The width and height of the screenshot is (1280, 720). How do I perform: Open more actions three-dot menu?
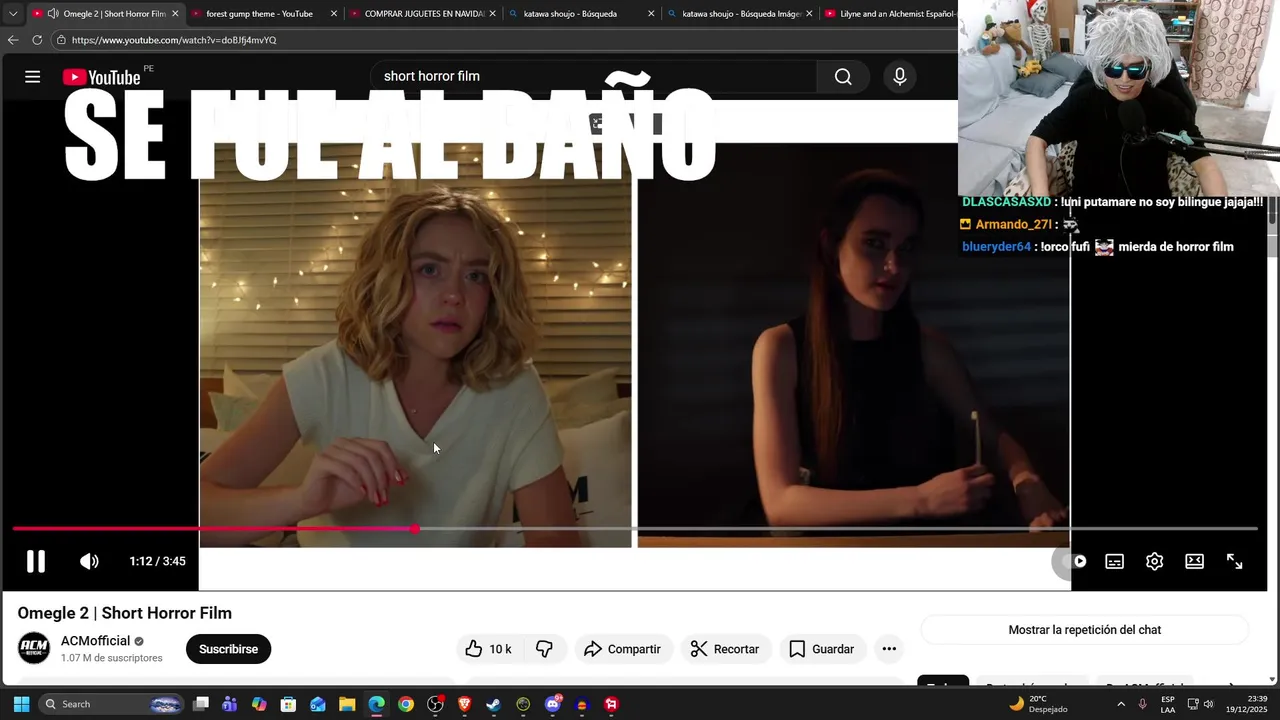[889, 649]
